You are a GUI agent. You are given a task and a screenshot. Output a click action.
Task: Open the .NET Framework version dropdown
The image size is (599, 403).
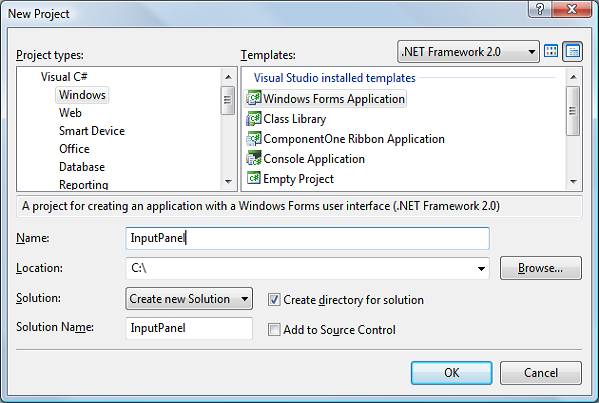click(x=468, y=52)
